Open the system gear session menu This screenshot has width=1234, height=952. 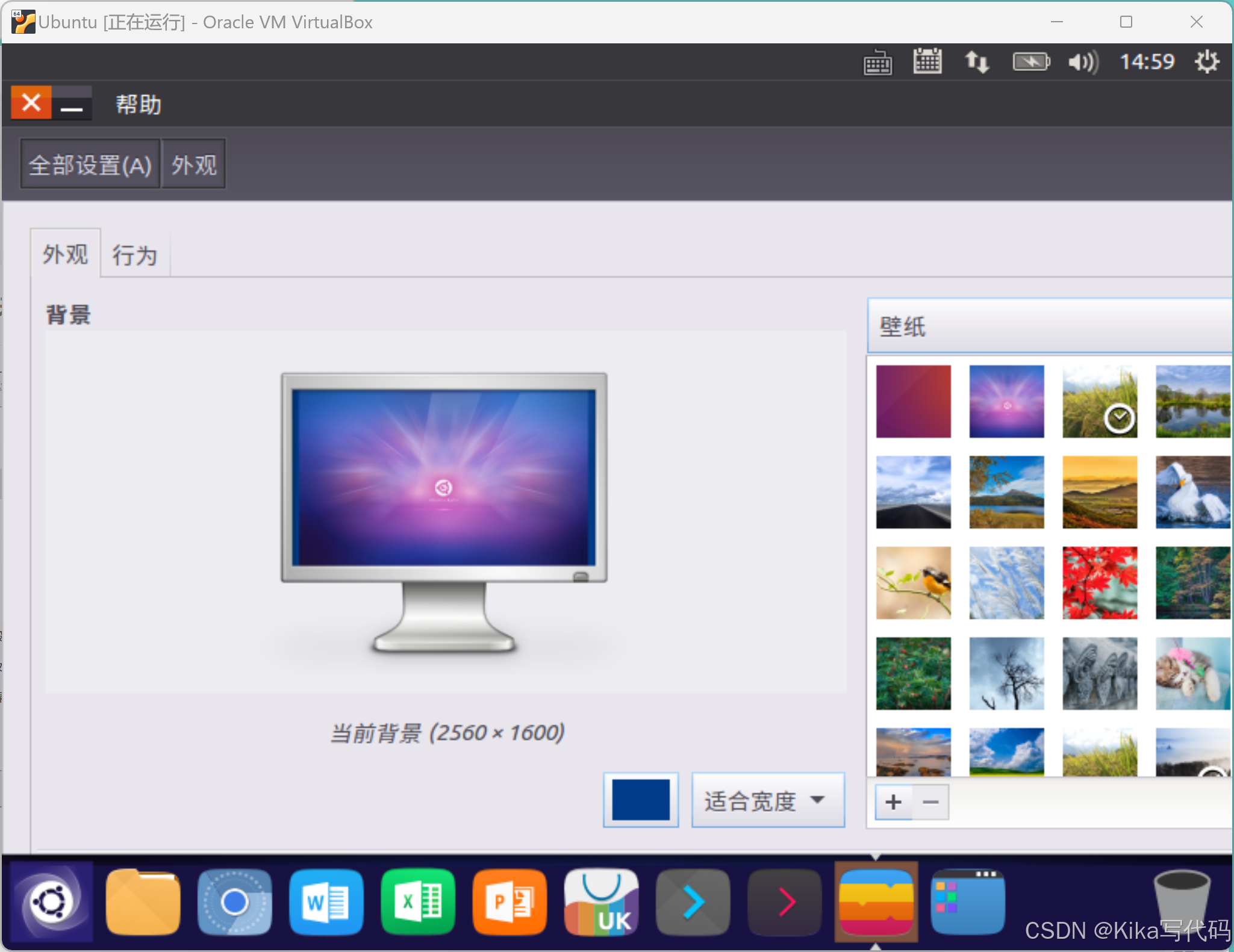(x=1206, y=61)
